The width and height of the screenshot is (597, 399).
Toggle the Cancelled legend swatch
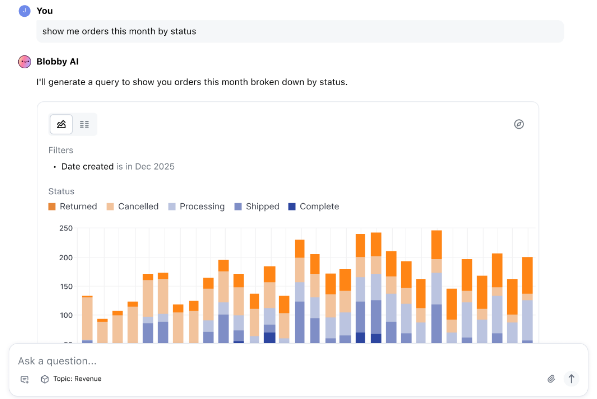click(110, 206)
